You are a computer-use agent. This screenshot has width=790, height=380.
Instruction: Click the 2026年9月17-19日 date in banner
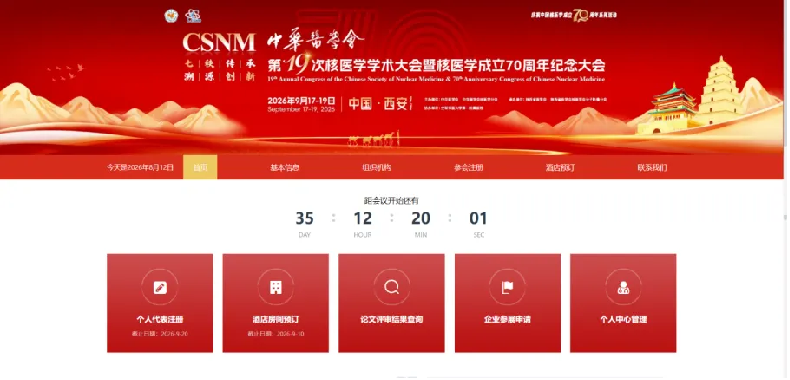301,100
